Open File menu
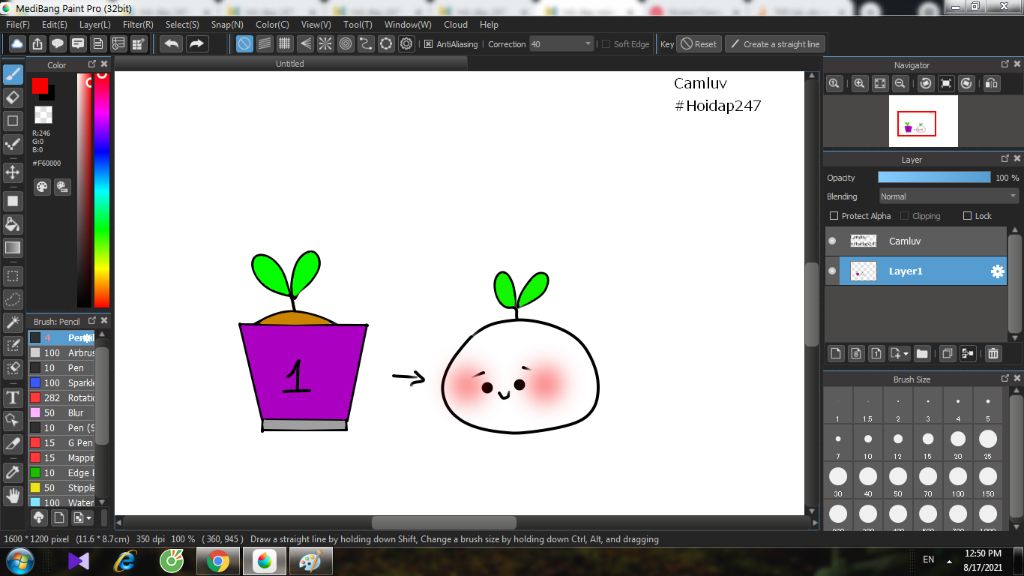Image resolution: width=1024 pixels, height=576 pixels. coord(18,24)
